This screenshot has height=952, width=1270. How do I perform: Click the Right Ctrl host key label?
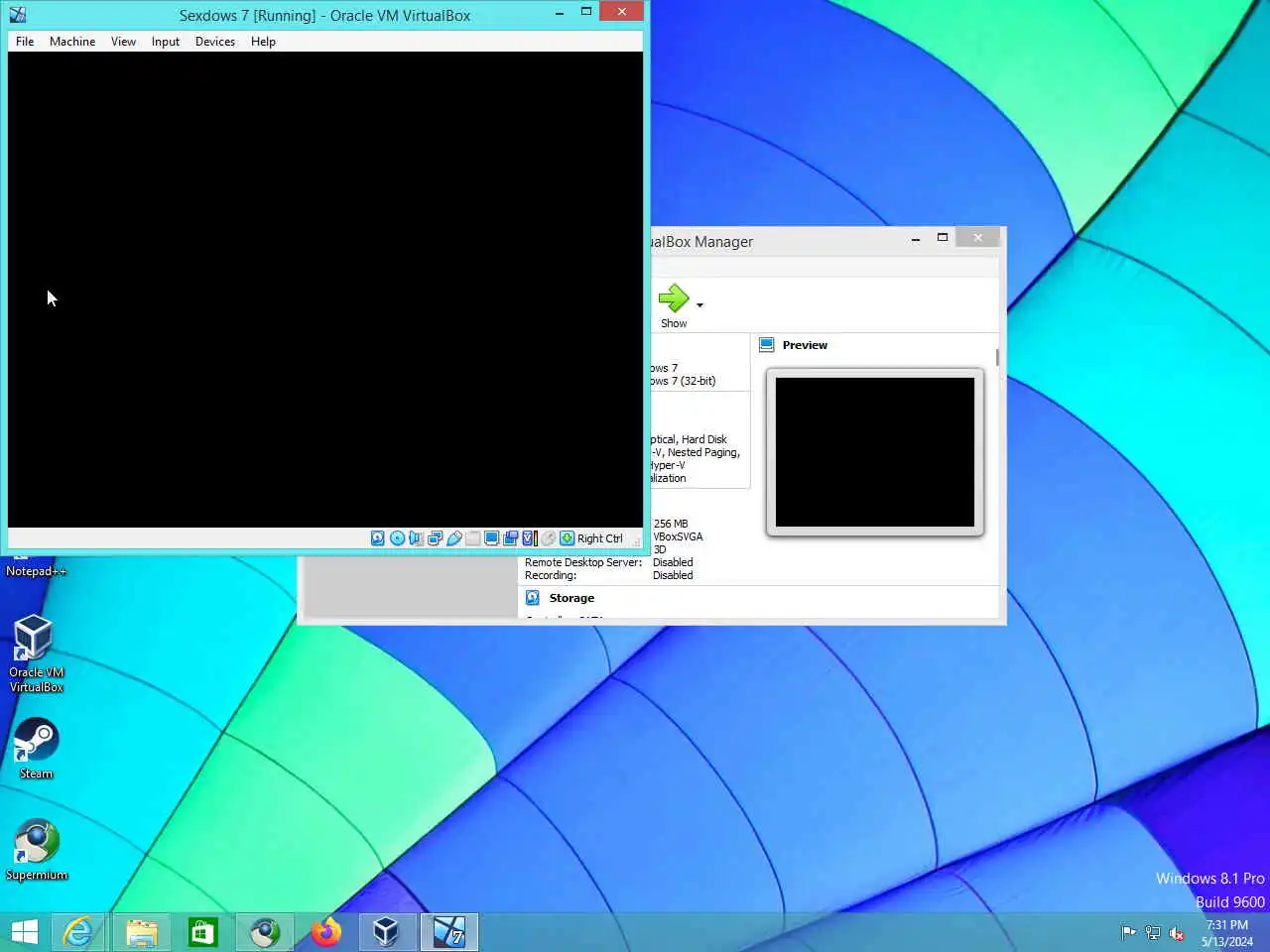[x=600, y=538]
